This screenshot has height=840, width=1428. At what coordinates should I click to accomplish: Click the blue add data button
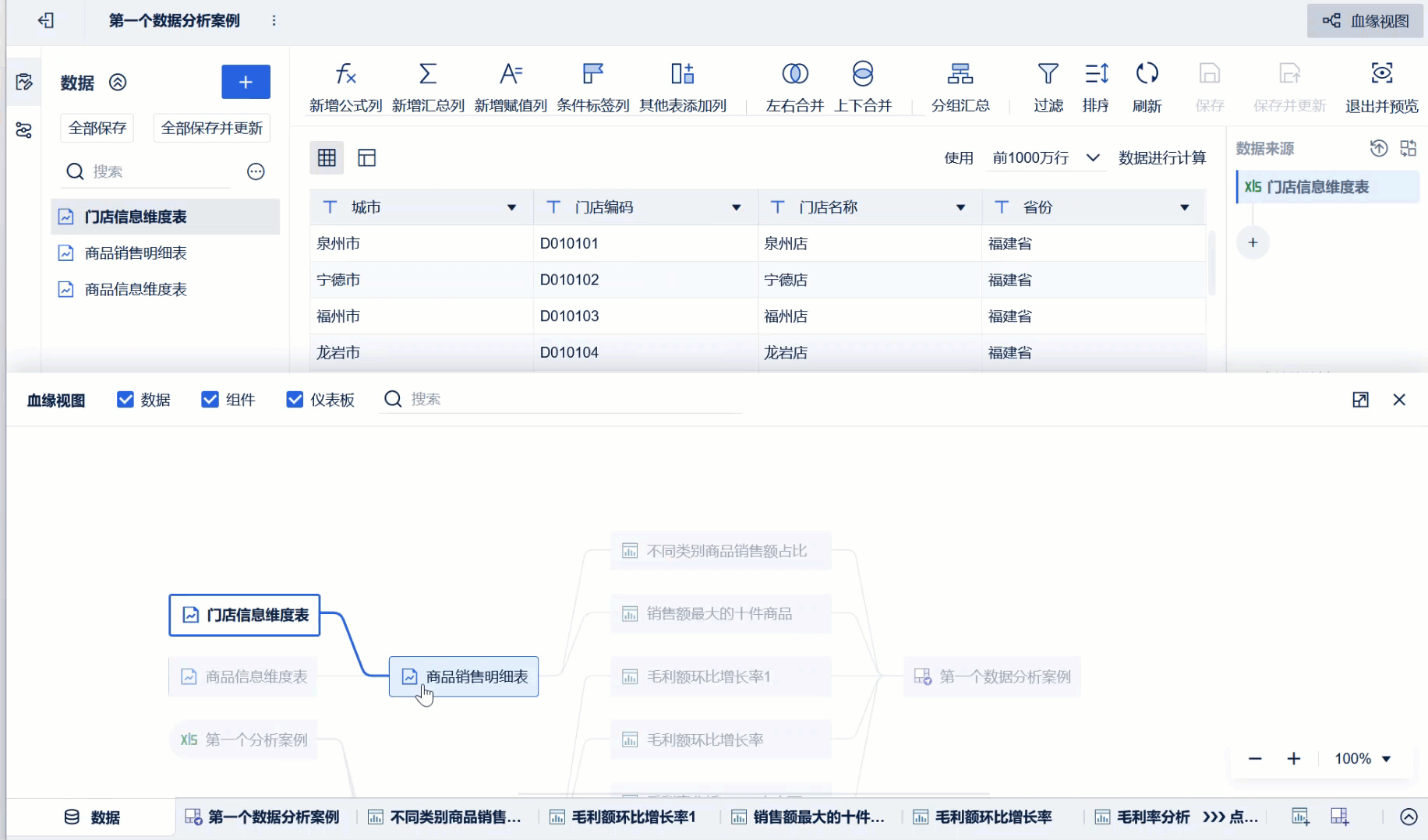coord(246,82)
